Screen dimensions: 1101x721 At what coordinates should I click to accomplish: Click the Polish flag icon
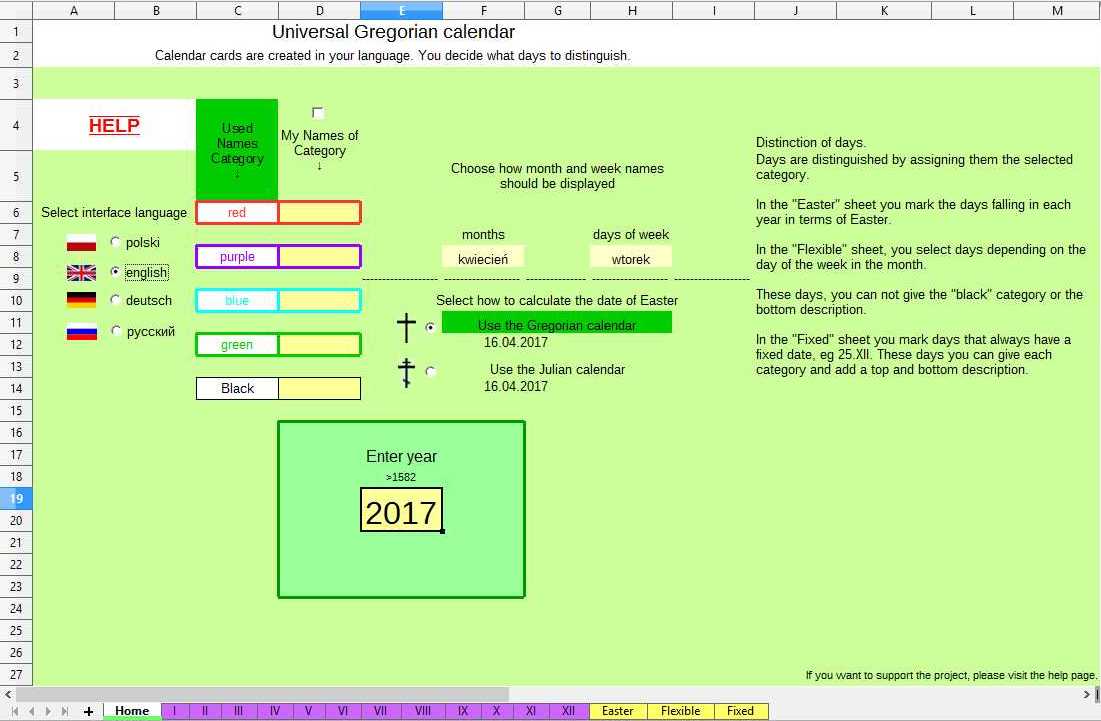click(81, 243)
